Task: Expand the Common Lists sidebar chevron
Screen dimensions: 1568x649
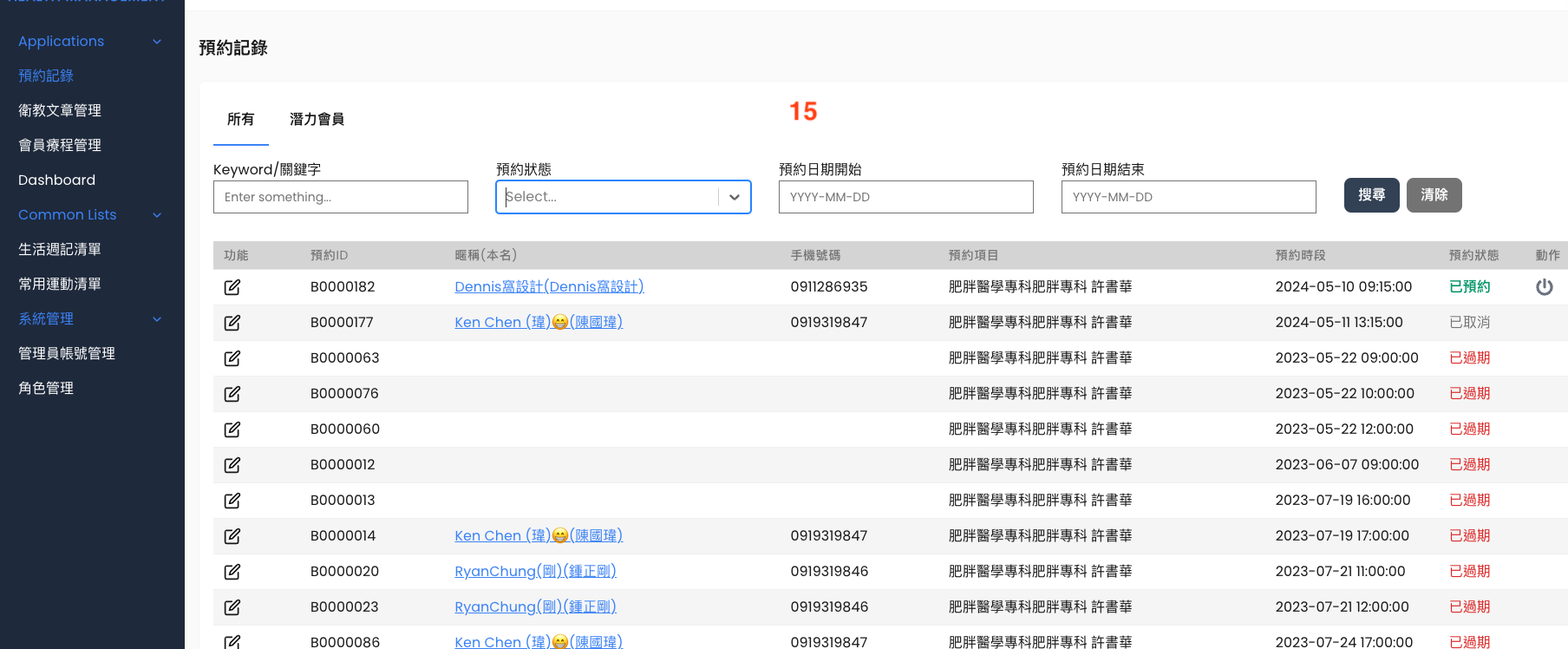Action: pyautogui.click(x=157, y=215)
